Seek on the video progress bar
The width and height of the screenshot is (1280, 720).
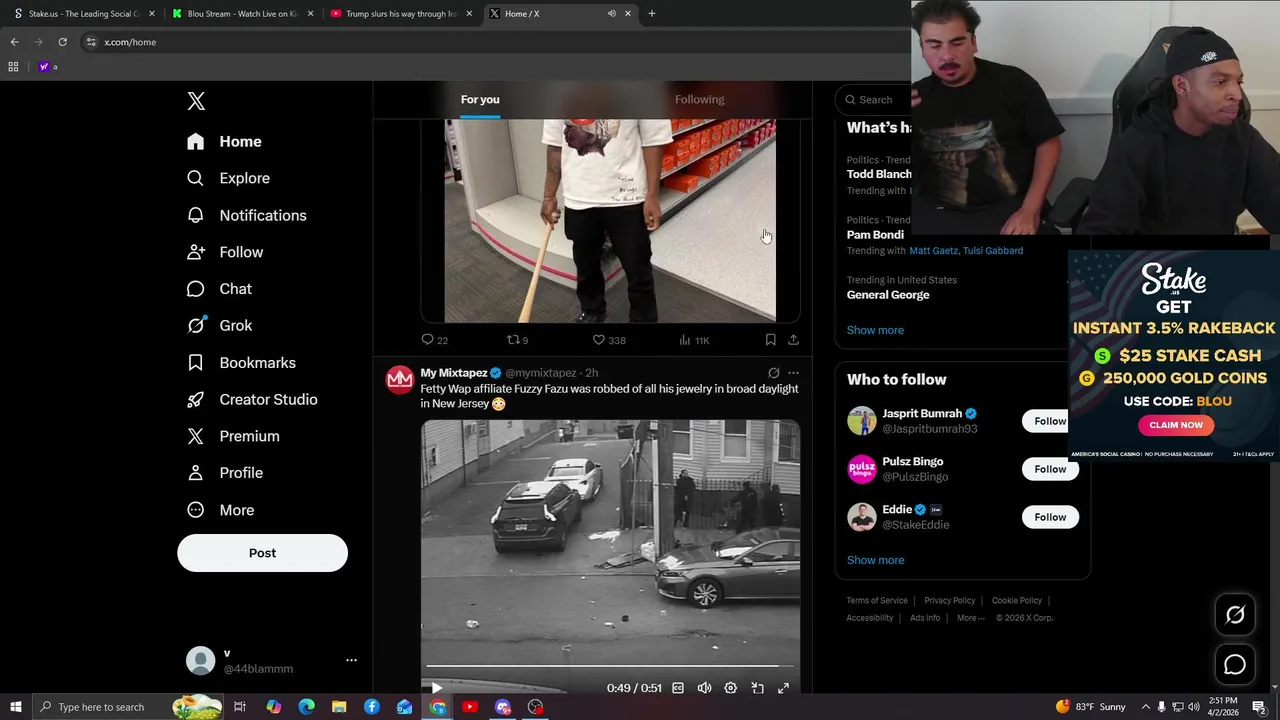(x=610, y=665)
